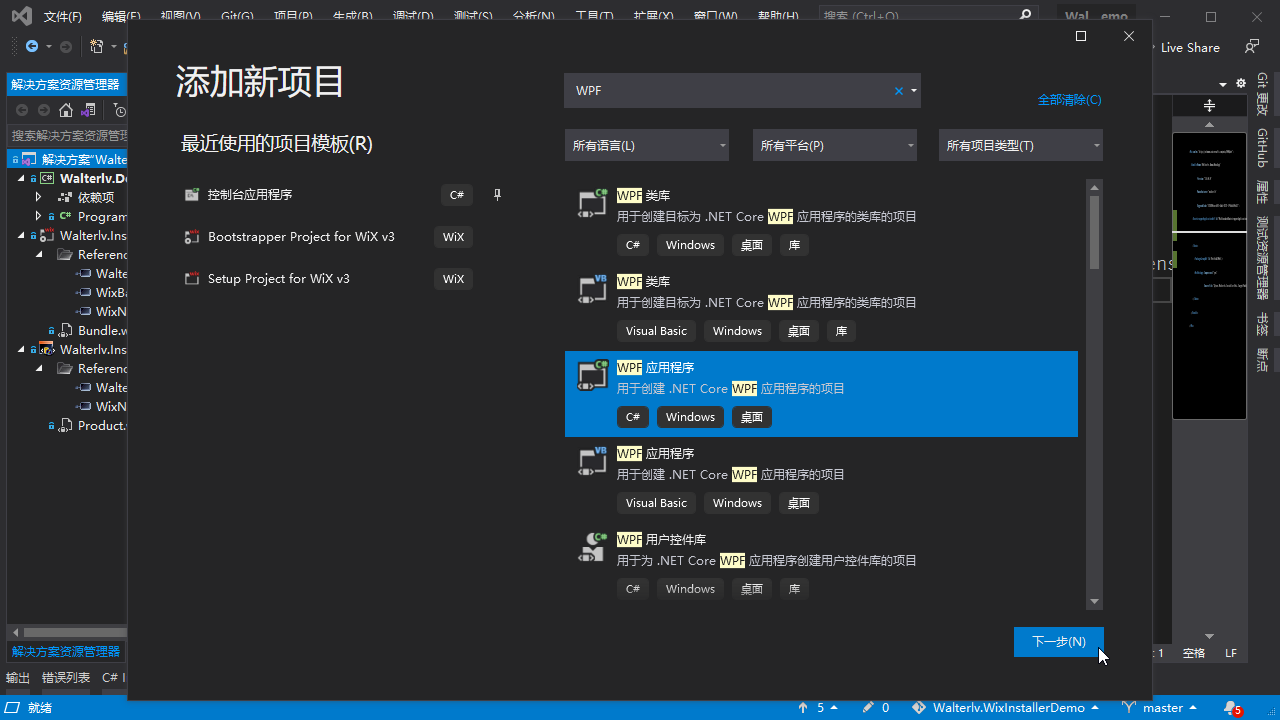Select the VB WPF 应用程序 template icon
Image resolution: width=1280 pixels, height=720 pixels.
(592, 461)
